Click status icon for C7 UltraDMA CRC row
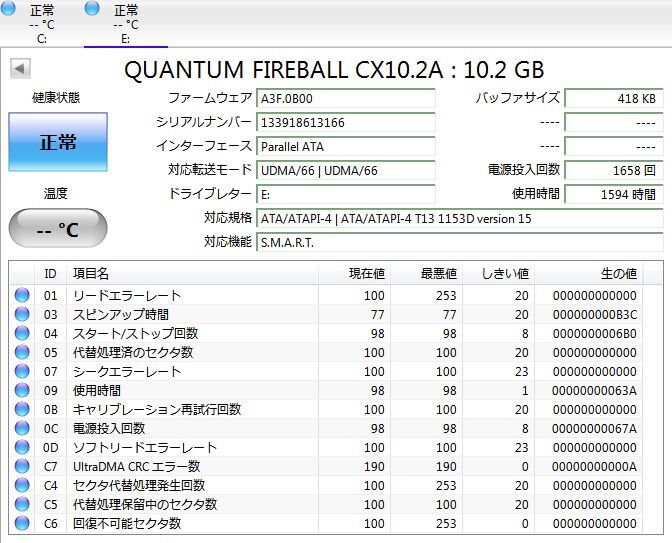Viewport: 672px width, 543px height. click(x=22, y=466)
